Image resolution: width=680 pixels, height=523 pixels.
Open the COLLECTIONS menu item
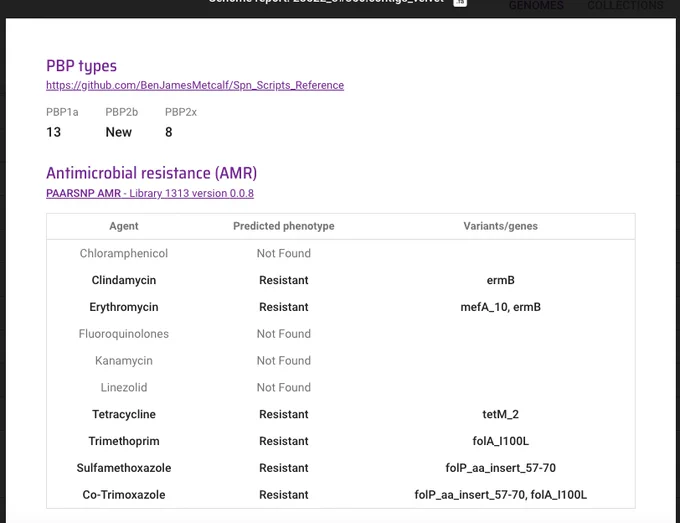pyautogui.click(x=625, y=5)
